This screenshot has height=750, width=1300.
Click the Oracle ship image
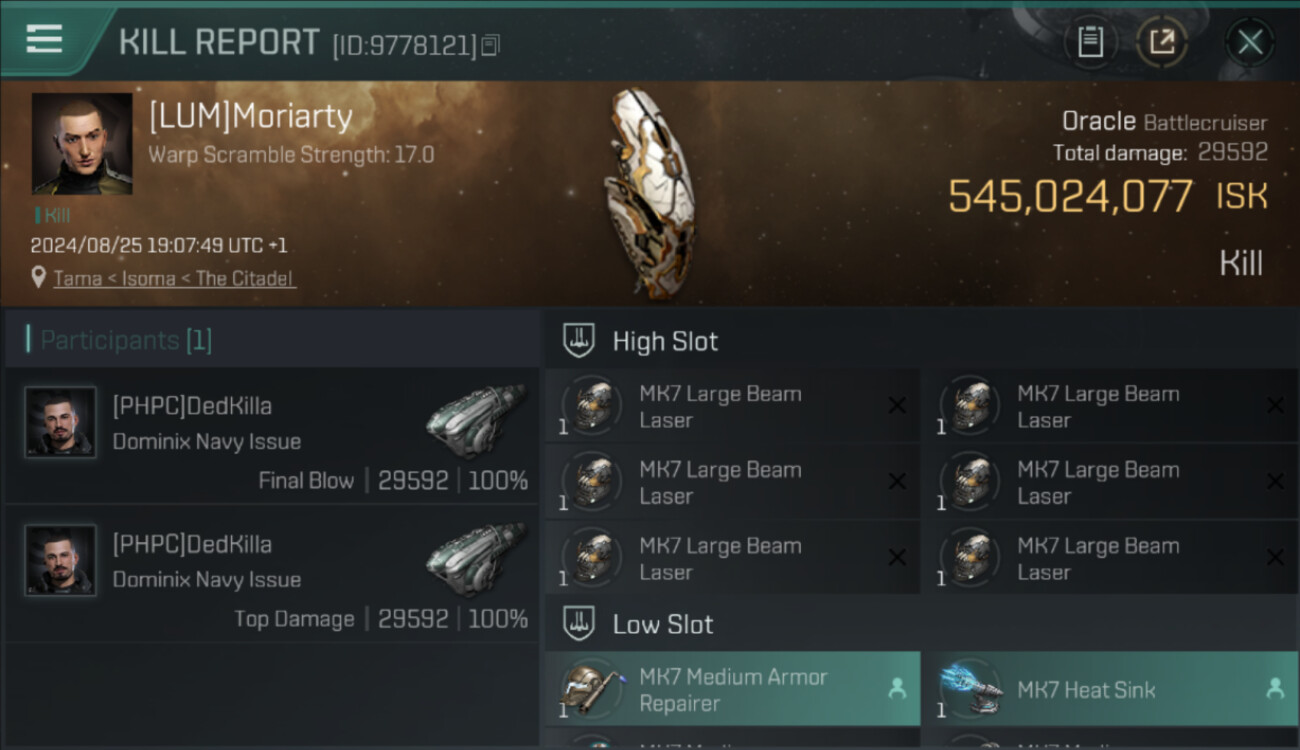tap(648, 193)
